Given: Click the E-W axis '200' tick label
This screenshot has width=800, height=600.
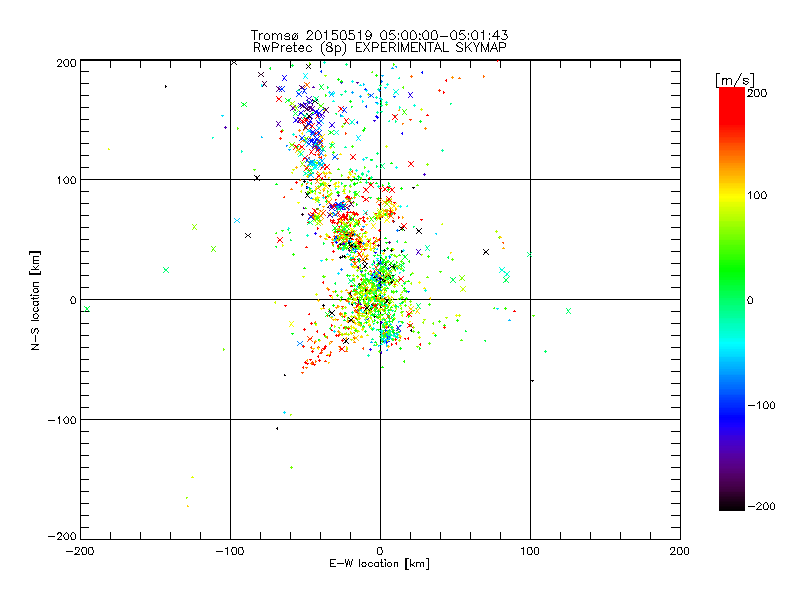Looking at the screenshot, I should coord(680,551).
